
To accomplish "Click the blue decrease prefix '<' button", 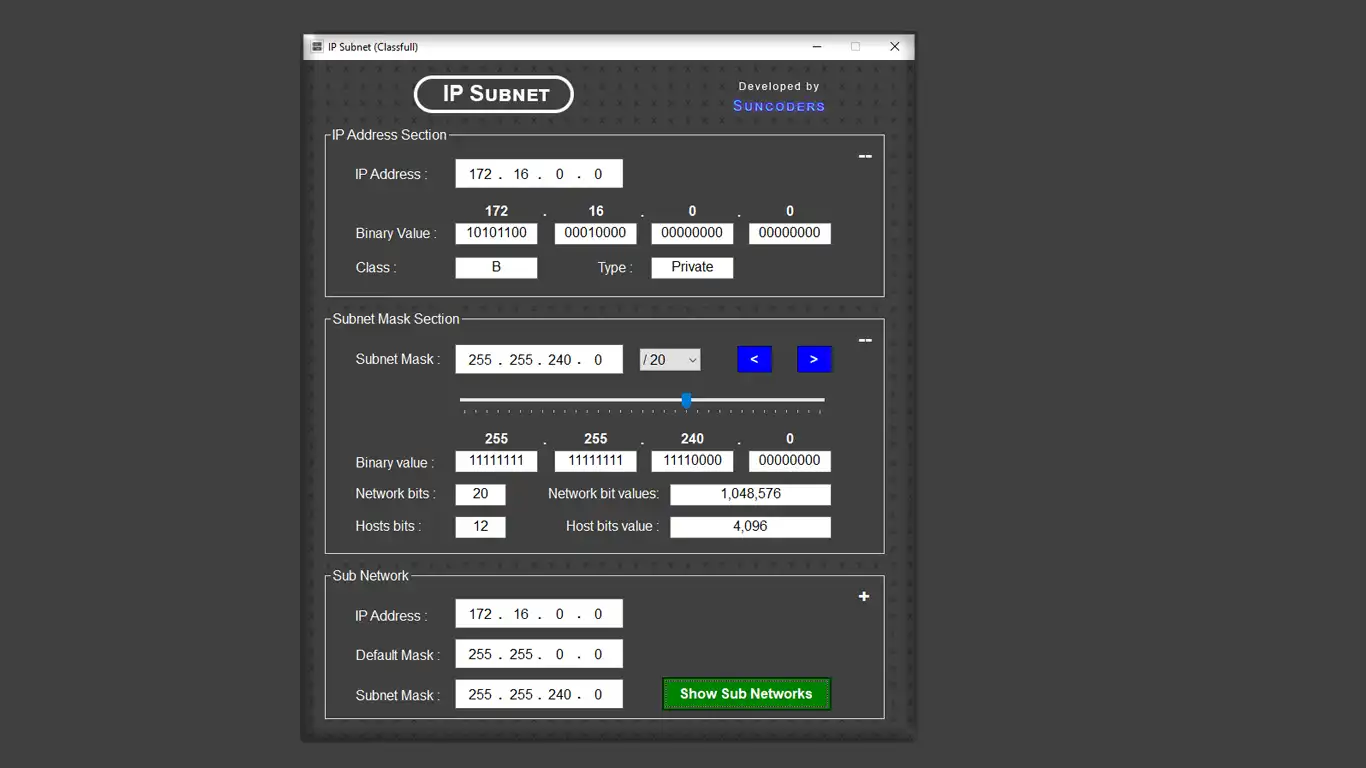I will (x=754, y=359).
